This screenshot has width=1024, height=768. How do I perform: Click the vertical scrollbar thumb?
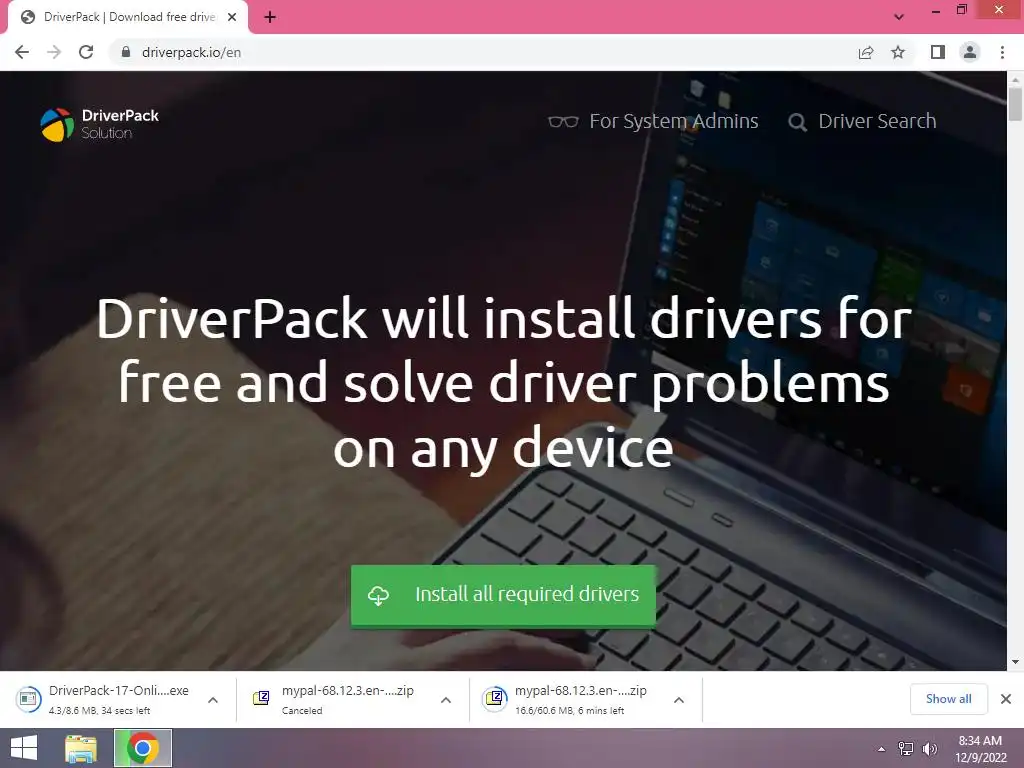1016,104
